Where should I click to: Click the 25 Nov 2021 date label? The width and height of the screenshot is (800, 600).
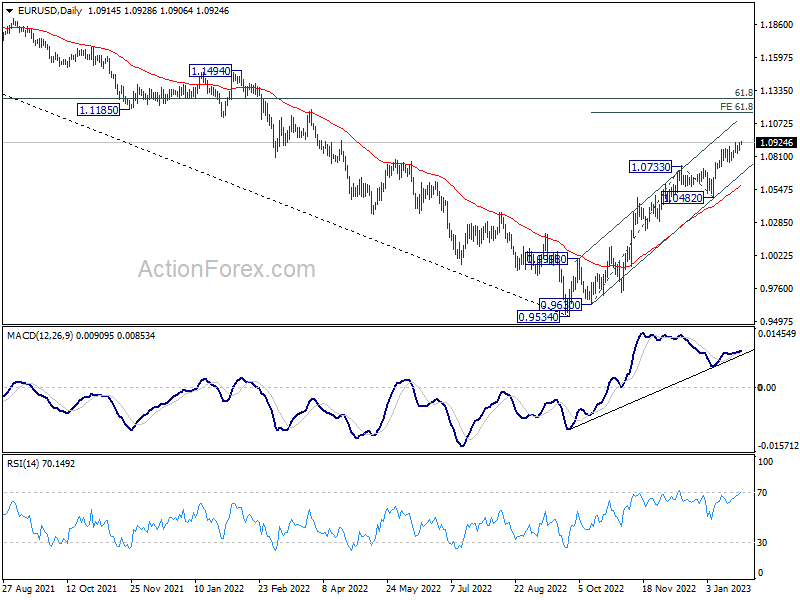click(x=157, y=588)
